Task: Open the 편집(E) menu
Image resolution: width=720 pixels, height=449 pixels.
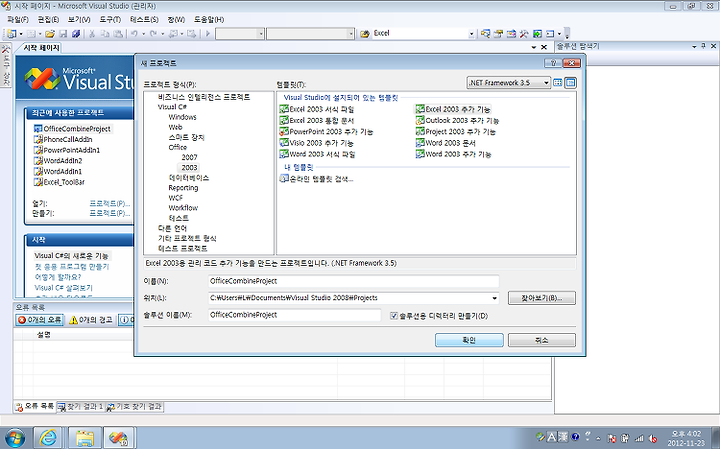Action: [48, 19]
